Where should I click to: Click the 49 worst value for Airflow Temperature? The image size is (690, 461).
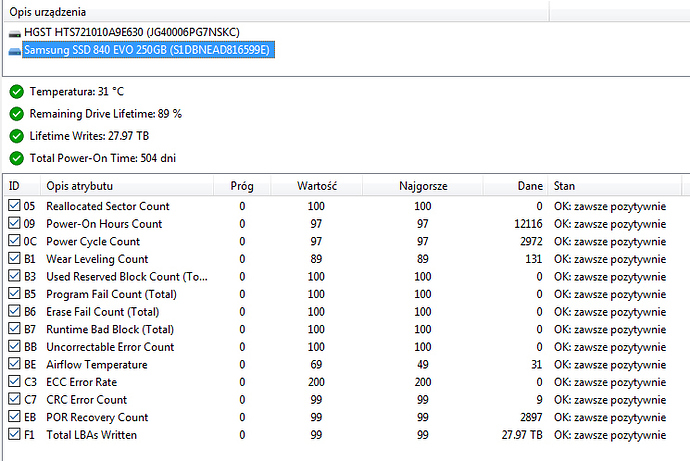(x=422, y=364)
